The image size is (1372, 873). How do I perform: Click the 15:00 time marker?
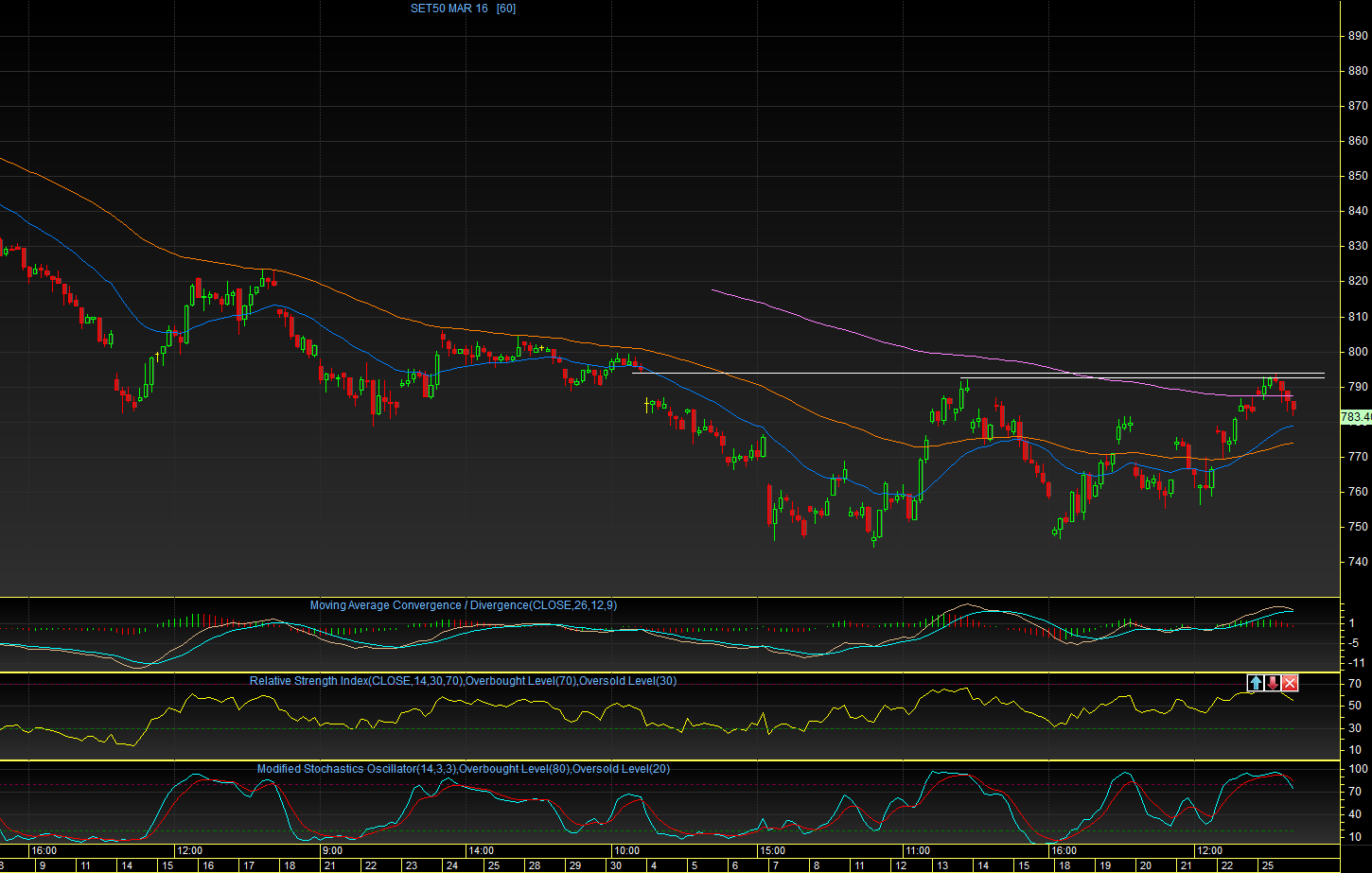click(772, 850)
